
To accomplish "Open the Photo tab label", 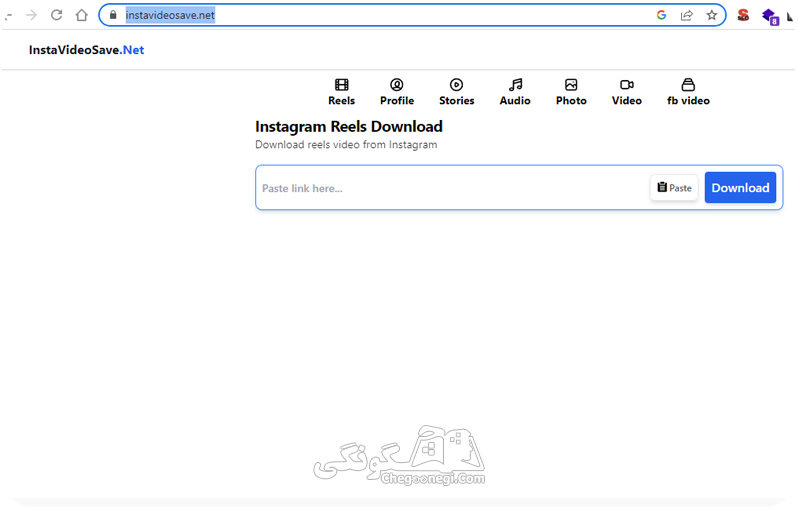I will point(571,101).
